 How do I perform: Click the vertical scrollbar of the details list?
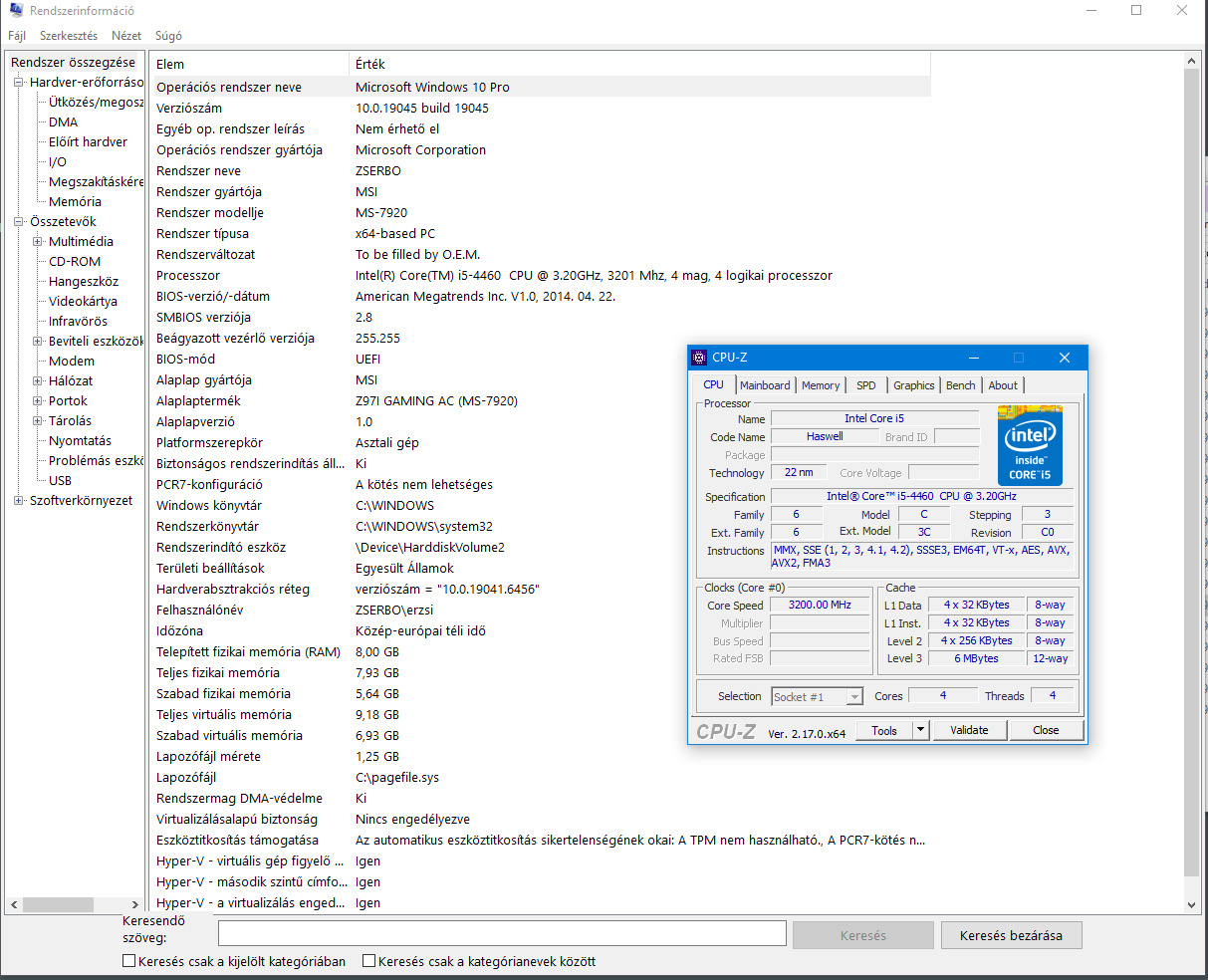click(x=1192, y=473)
